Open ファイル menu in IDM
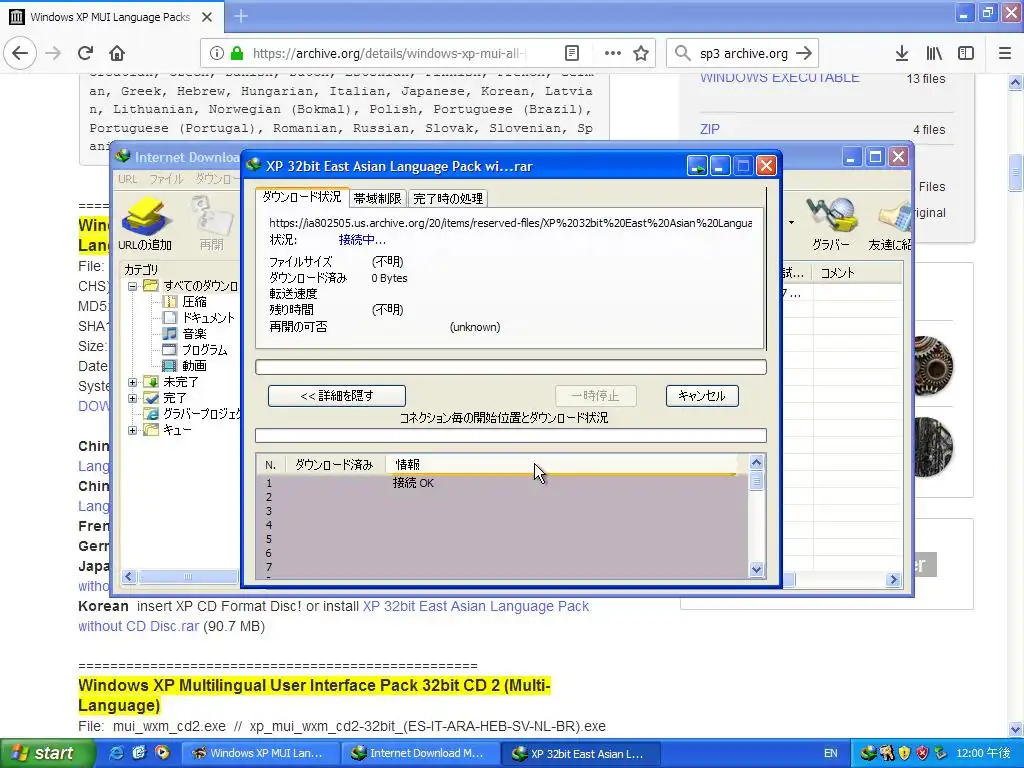The height and width of the screenshot is (768, 1024). (167, 179)
